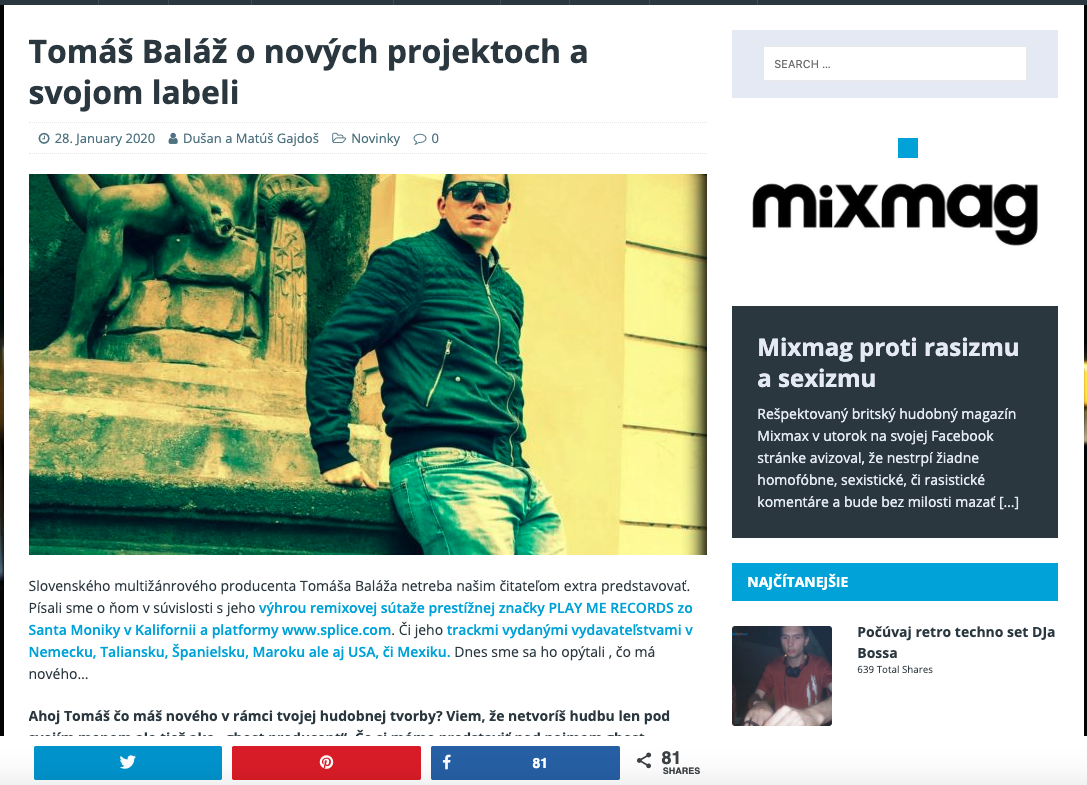Open author Dušan a Matúš Gajdoš page
The image size is (1087, 785).
(250, 139)
